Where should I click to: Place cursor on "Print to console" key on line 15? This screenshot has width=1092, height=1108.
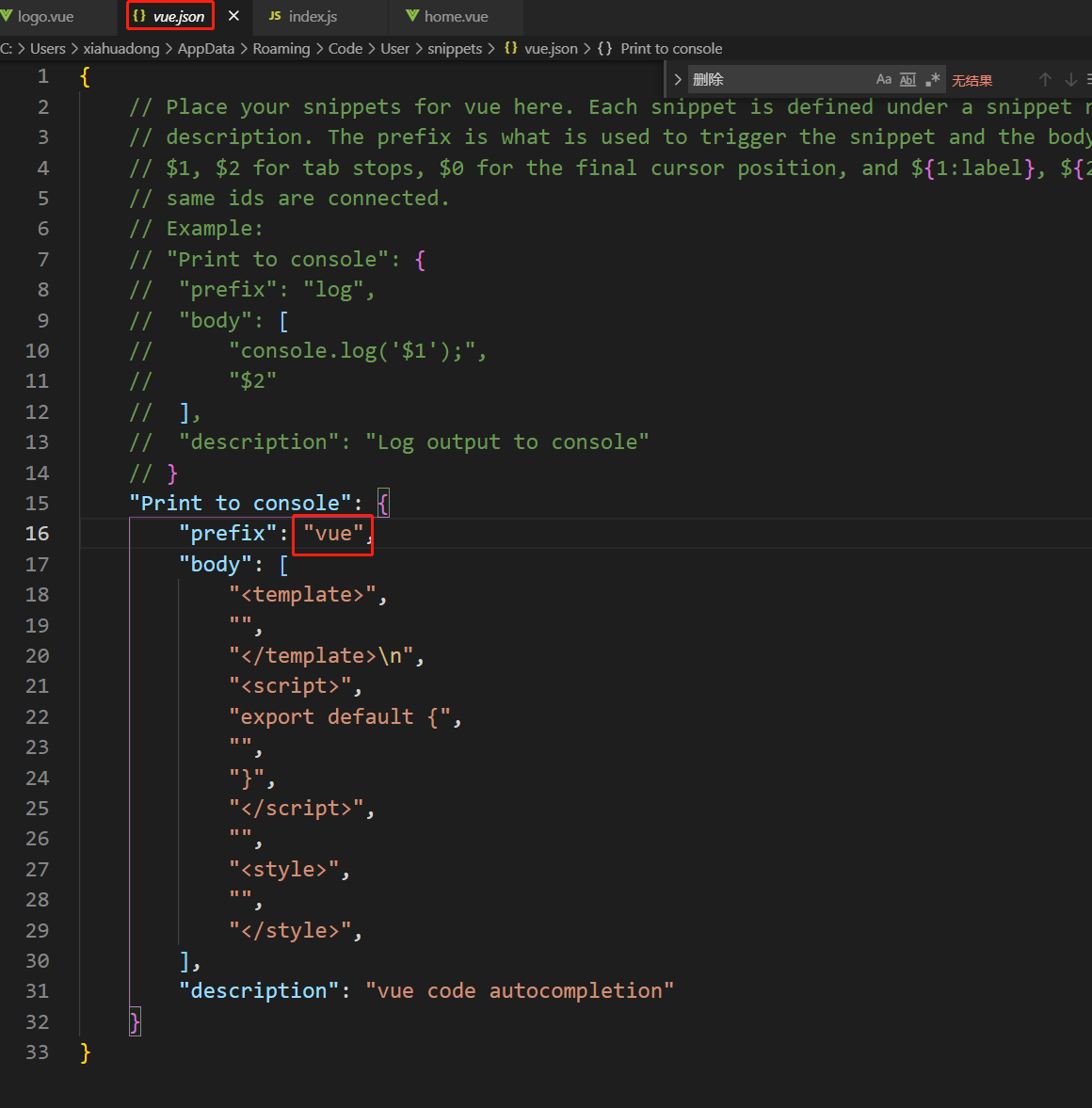coord(240,503)
